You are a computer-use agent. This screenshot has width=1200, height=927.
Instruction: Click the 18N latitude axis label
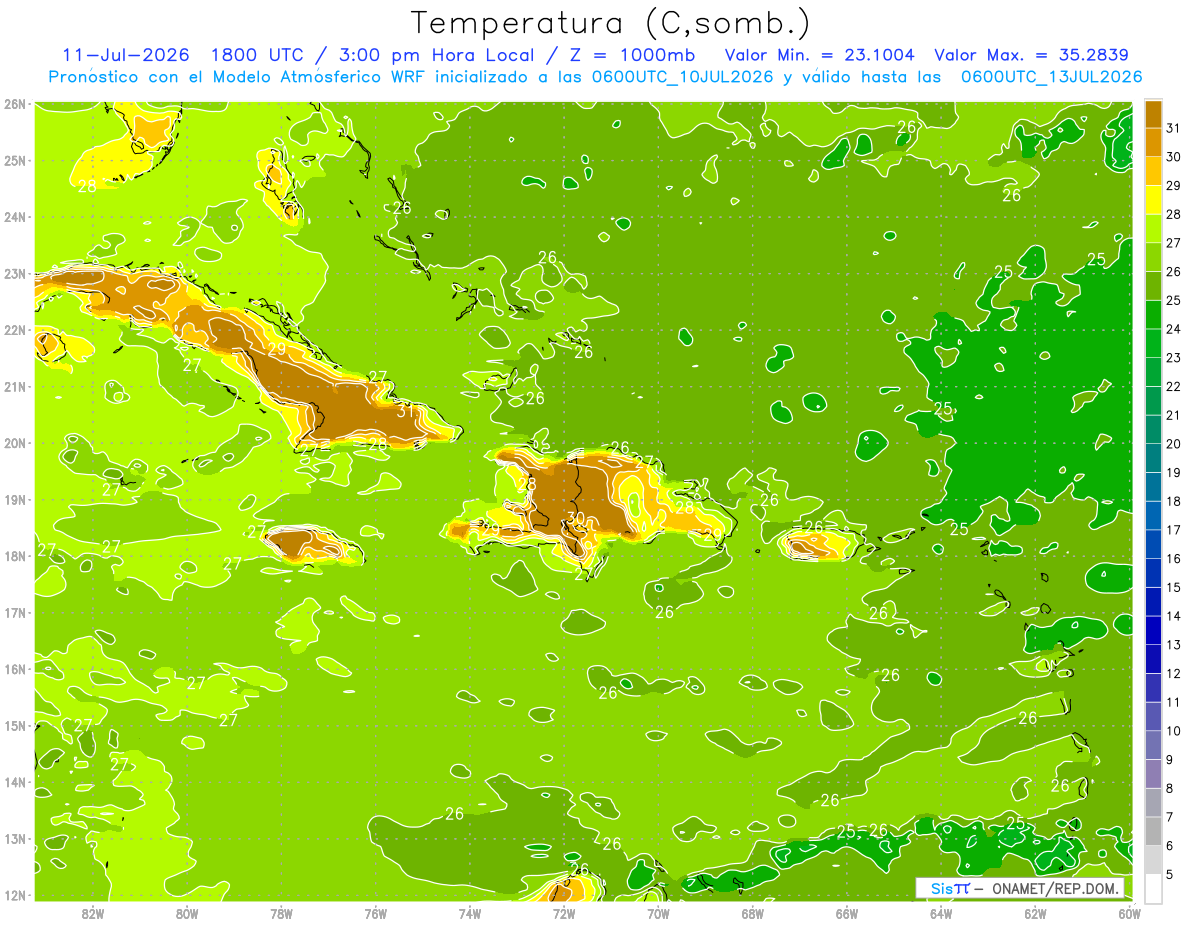(15, 556)
